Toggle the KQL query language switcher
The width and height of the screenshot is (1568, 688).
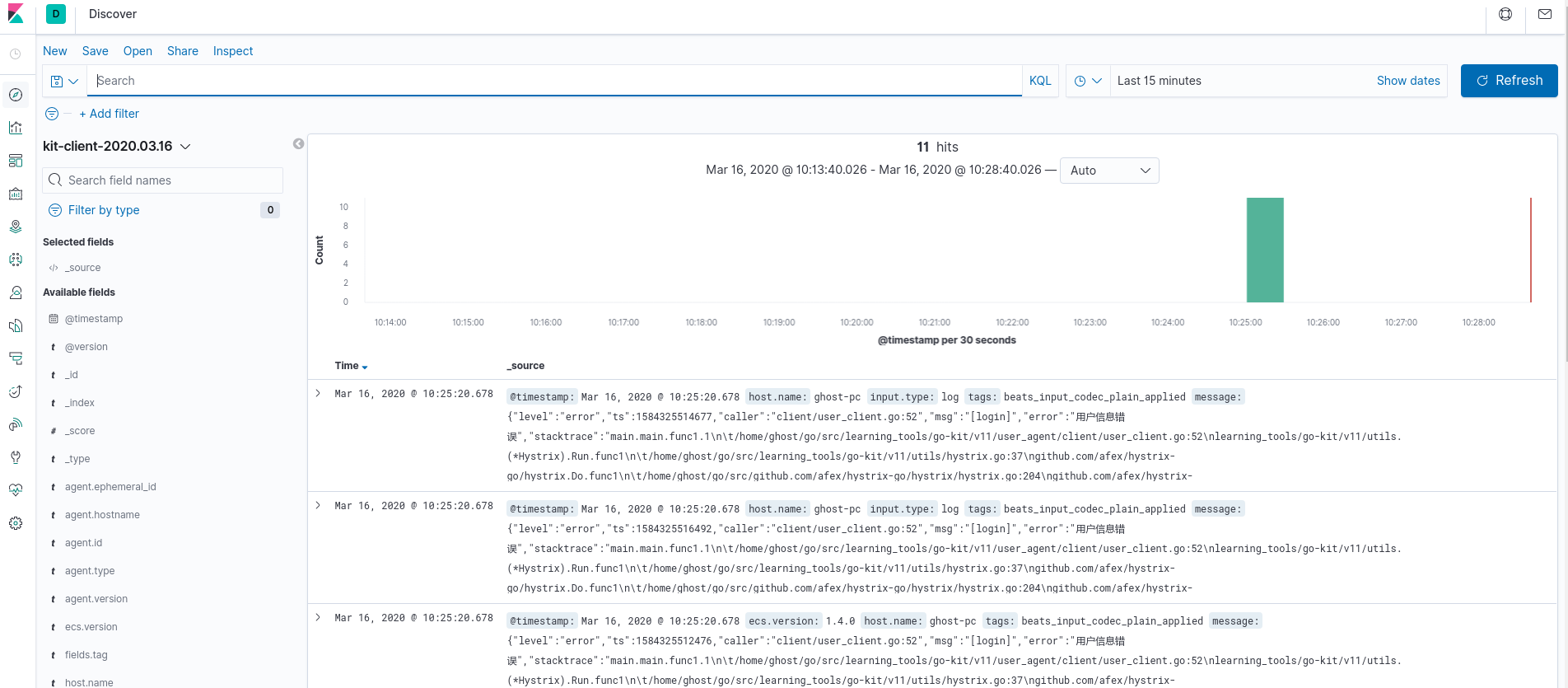(1040, 81)
